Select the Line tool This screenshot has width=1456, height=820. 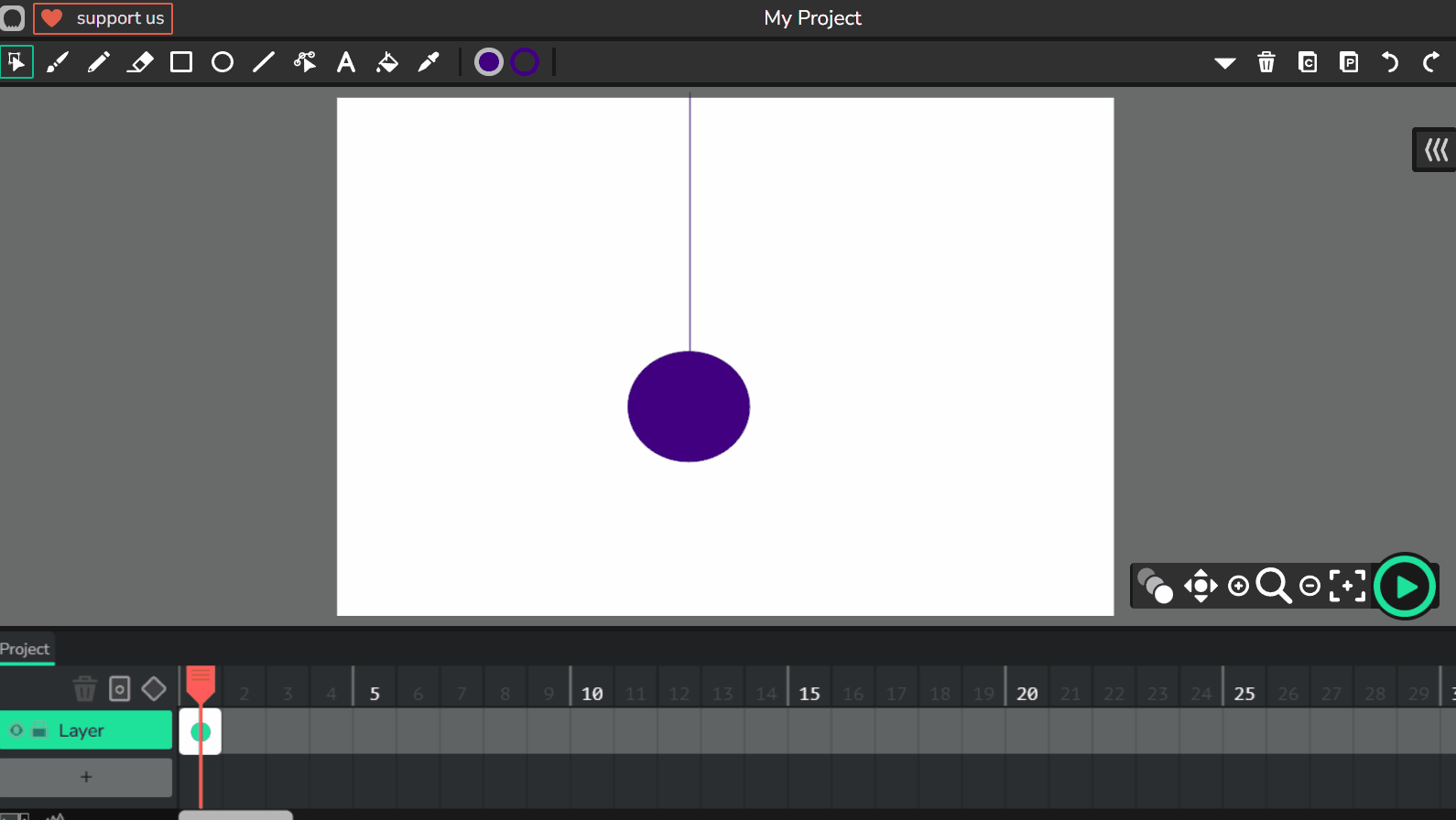264,62
